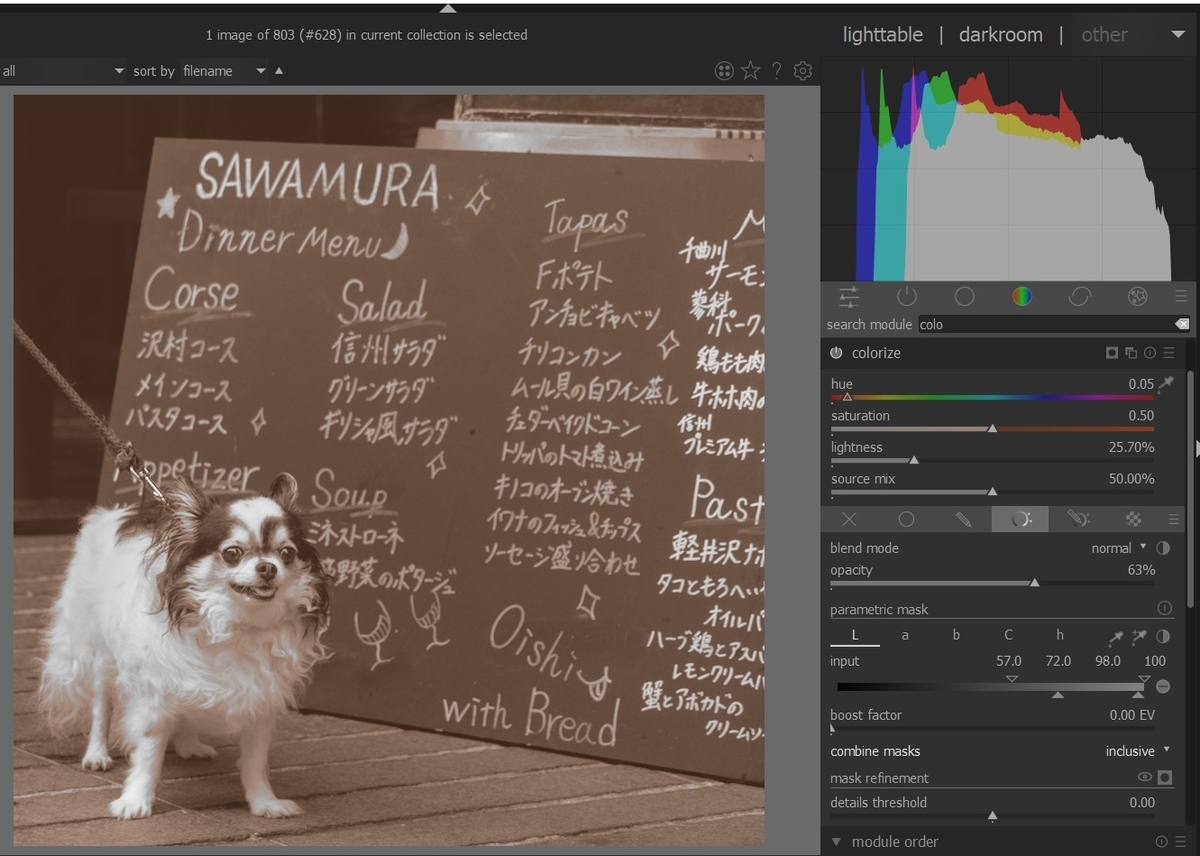
Task: Open the module groups presets hamburger menu
Action: (1181, 296)
